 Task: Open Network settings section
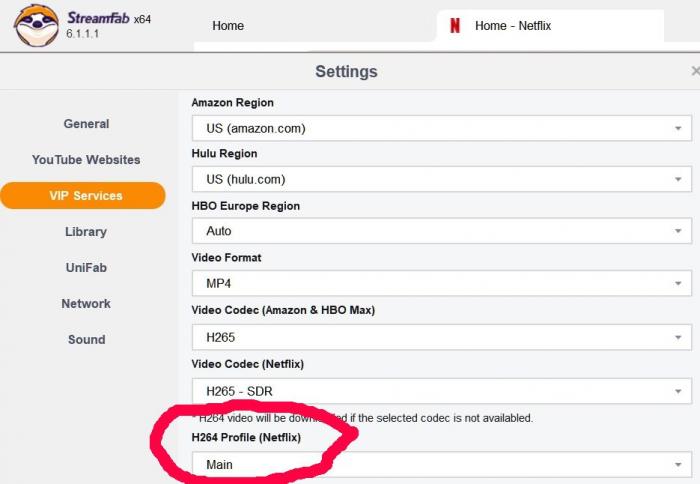click(86, 304)
